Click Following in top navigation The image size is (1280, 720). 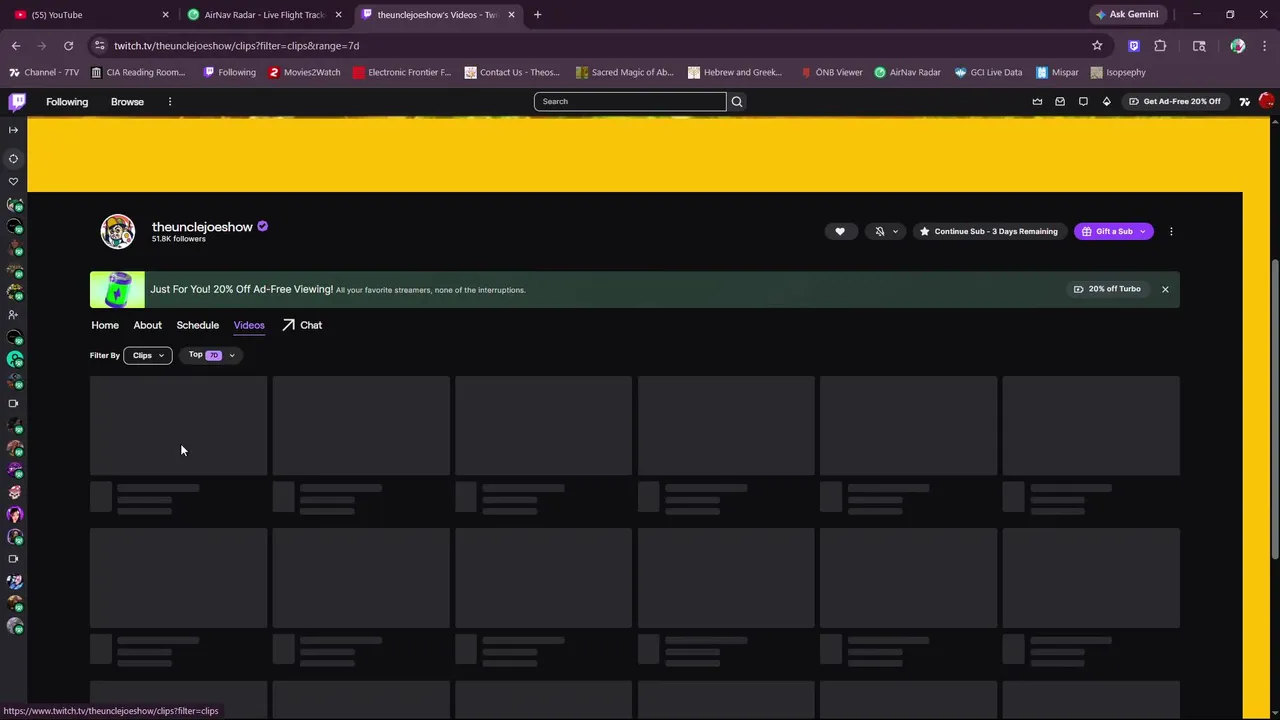[x=67, y=101]
